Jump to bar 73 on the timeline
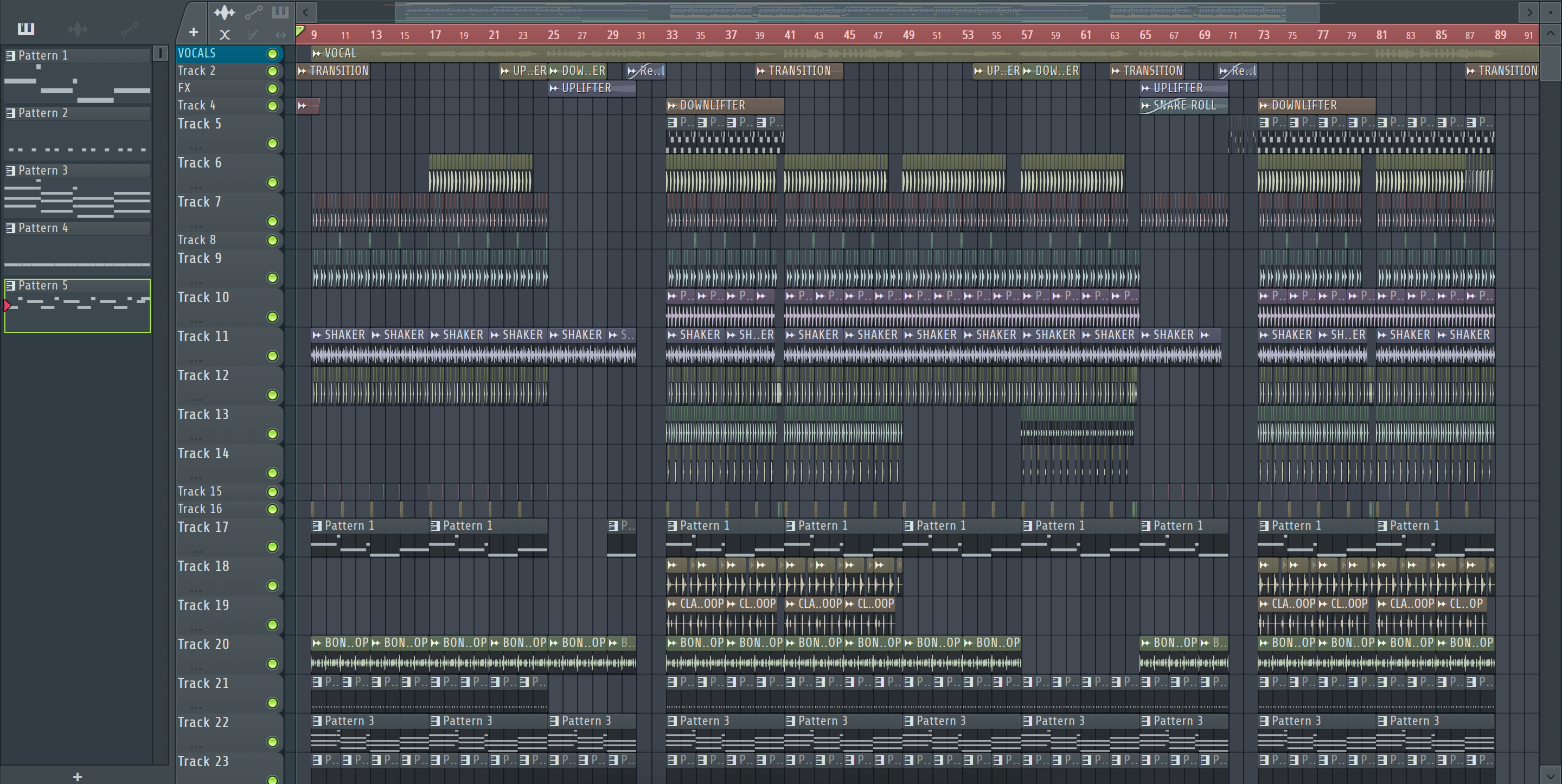 [1264, 35]
